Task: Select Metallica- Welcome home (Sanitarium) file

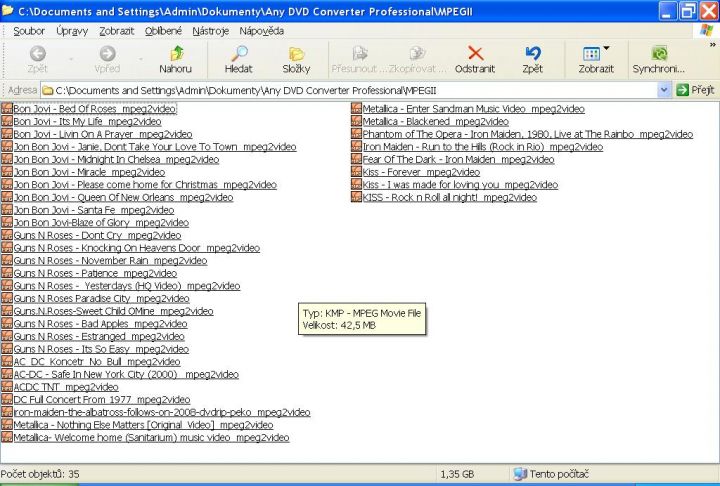Action: tap(152, 437)
